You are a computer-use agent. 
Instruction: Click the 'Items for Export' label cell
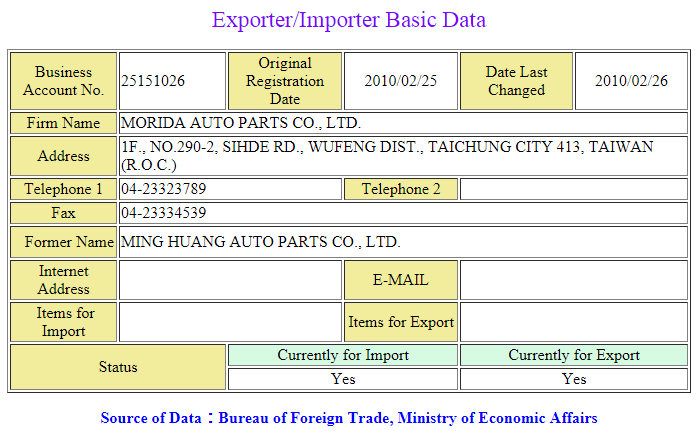click(x=400, y=322)
